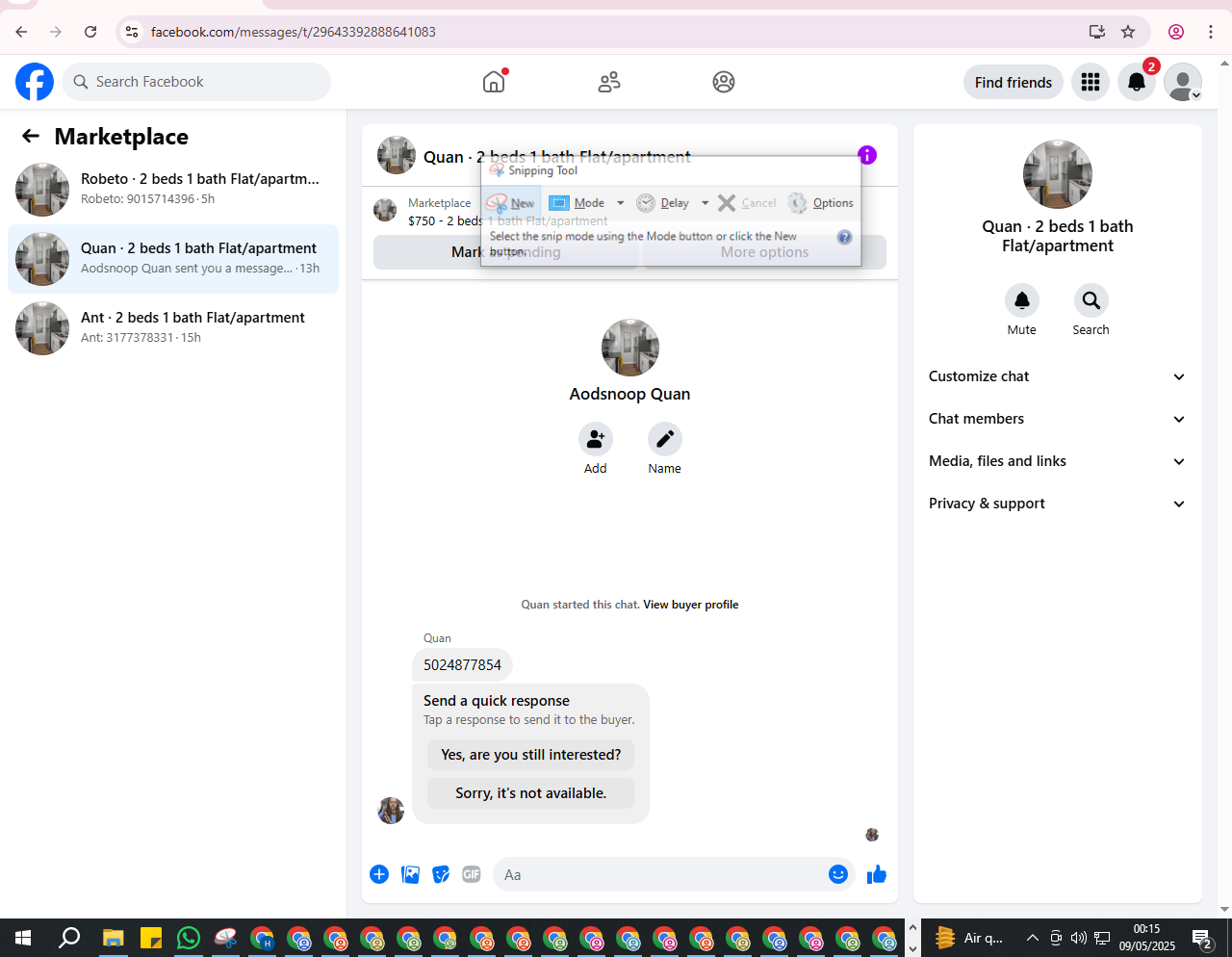Click the back arrow beside Marketplace
This screenshot has height=957, width=1232.
pos(31,137)
